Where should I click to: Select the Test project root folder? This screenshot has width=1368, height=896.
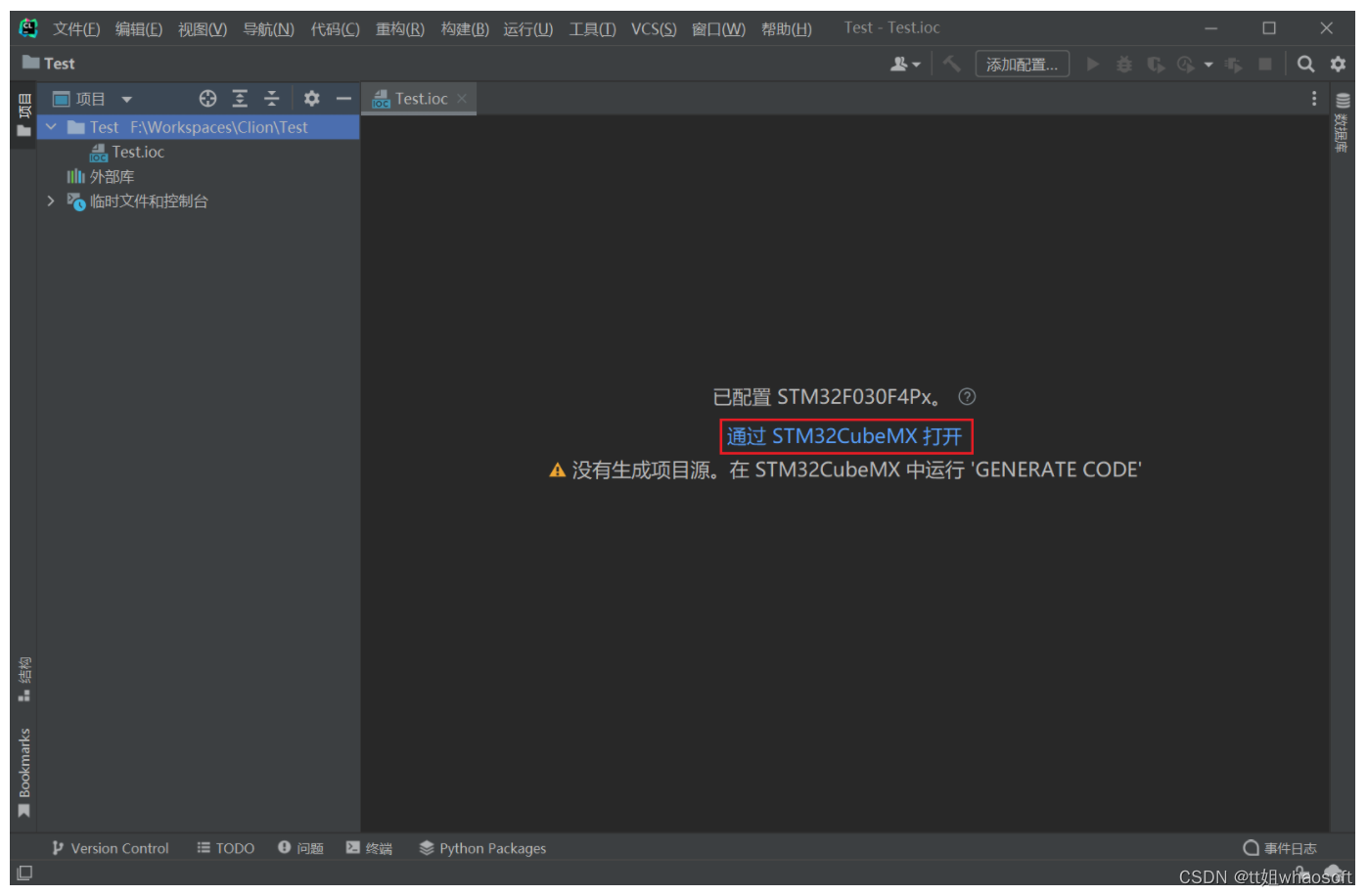tap(199, 127)
